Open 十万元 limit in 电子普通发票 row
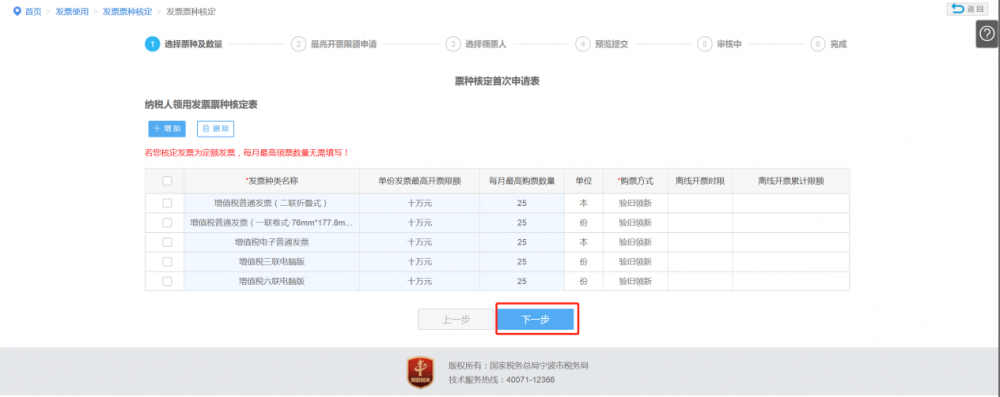 point(420,243)
